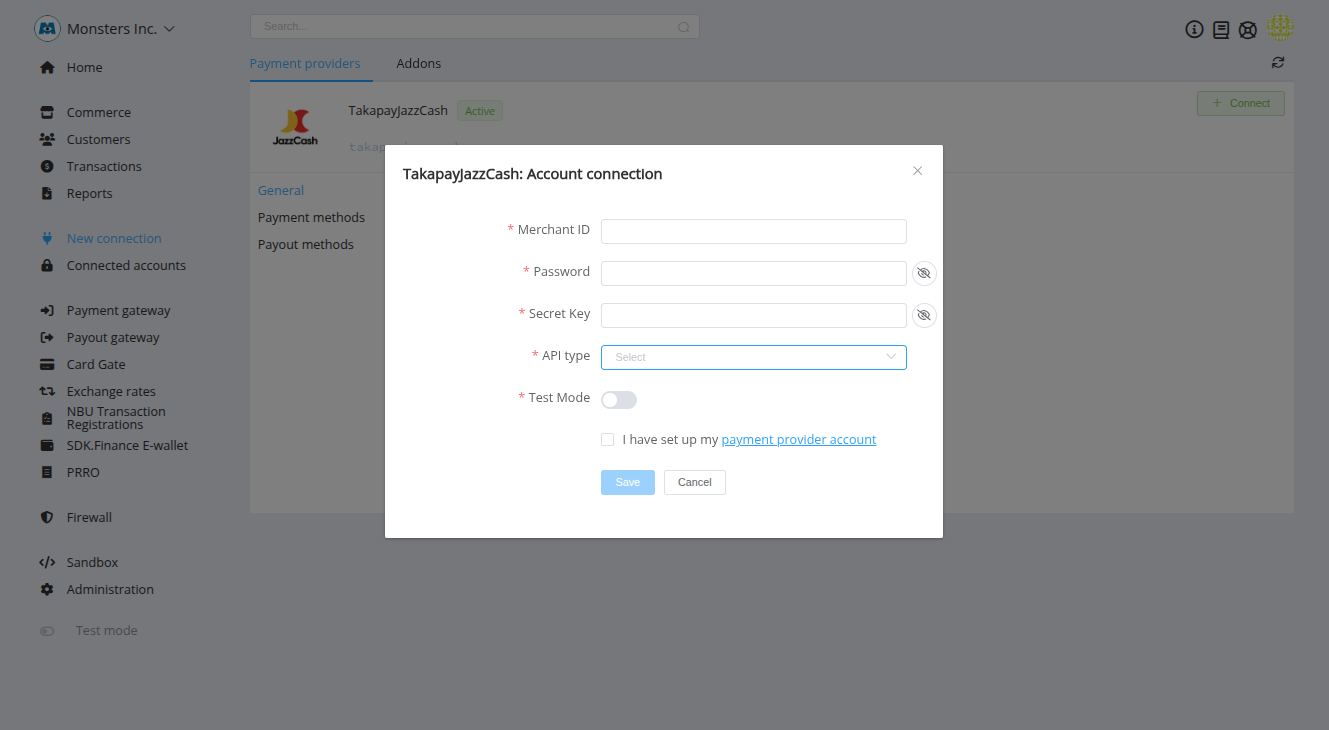Open the API type dropdown
1329x730 pixels.
(x=753, y=357)
